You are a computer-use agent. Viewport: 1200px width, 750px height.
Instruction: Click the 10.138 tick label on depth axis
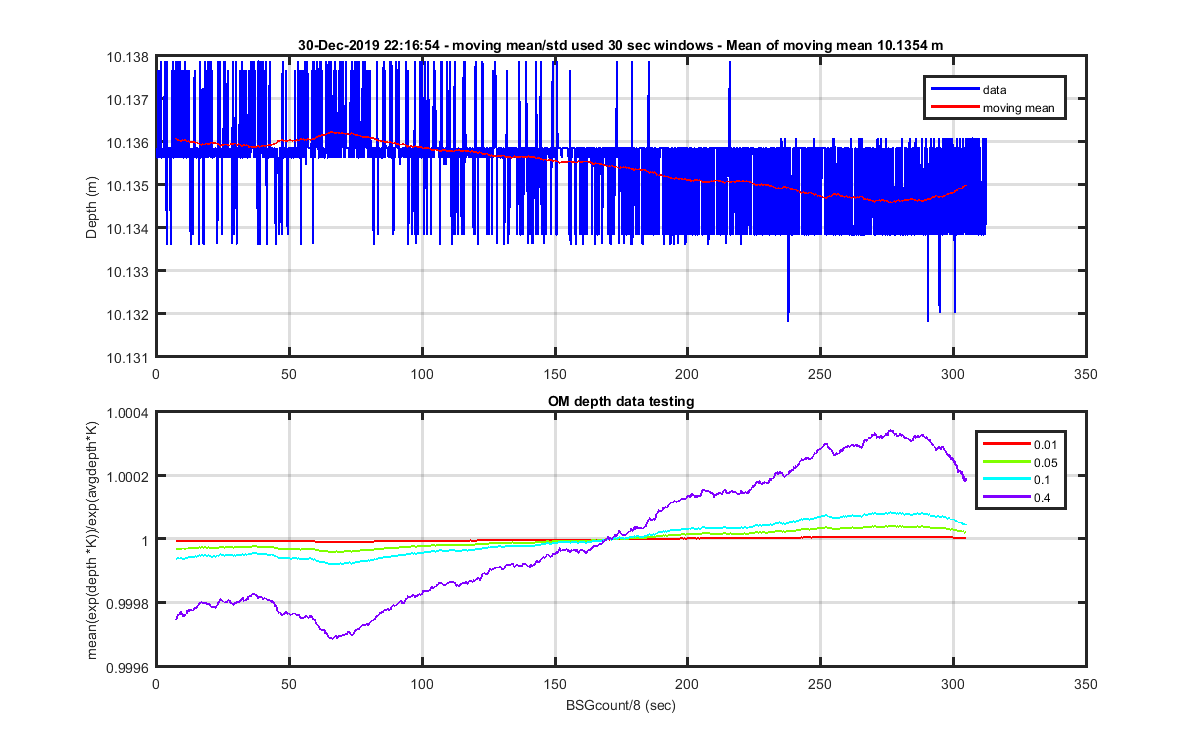(129, 57)
